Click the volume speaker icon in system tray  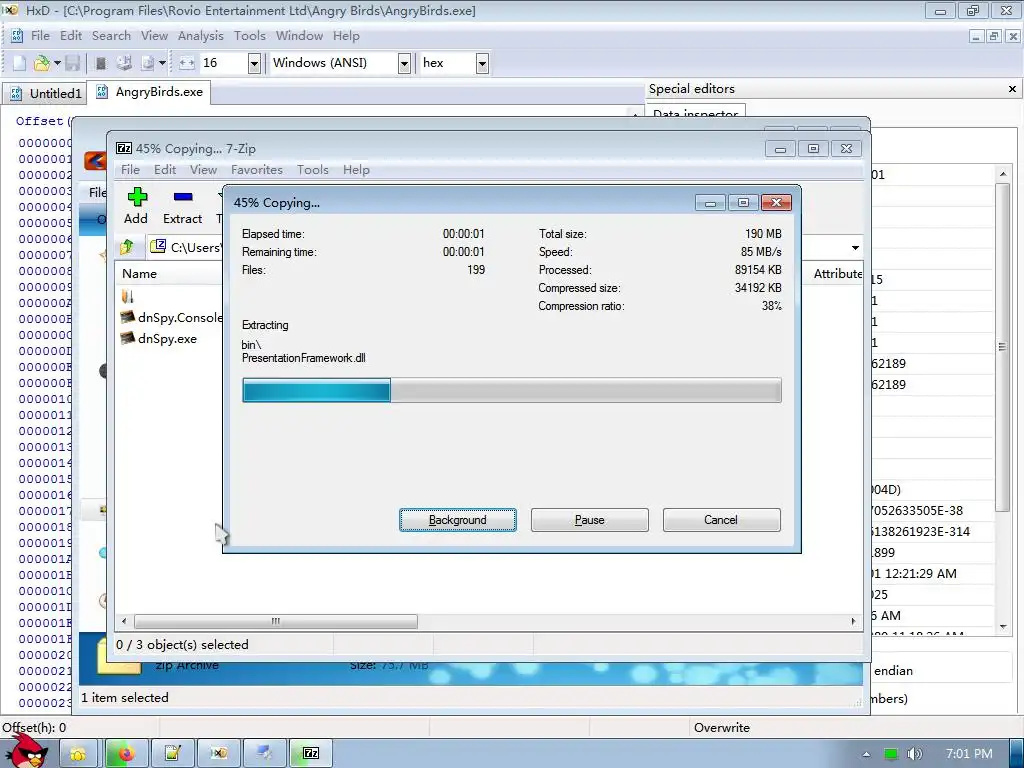[x=914, y=754]
